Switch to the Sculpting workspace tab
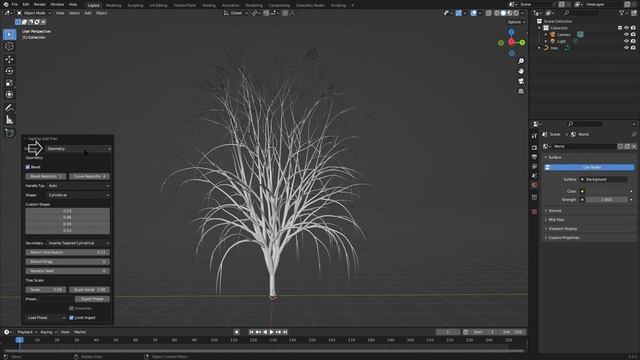 [136, 5]
